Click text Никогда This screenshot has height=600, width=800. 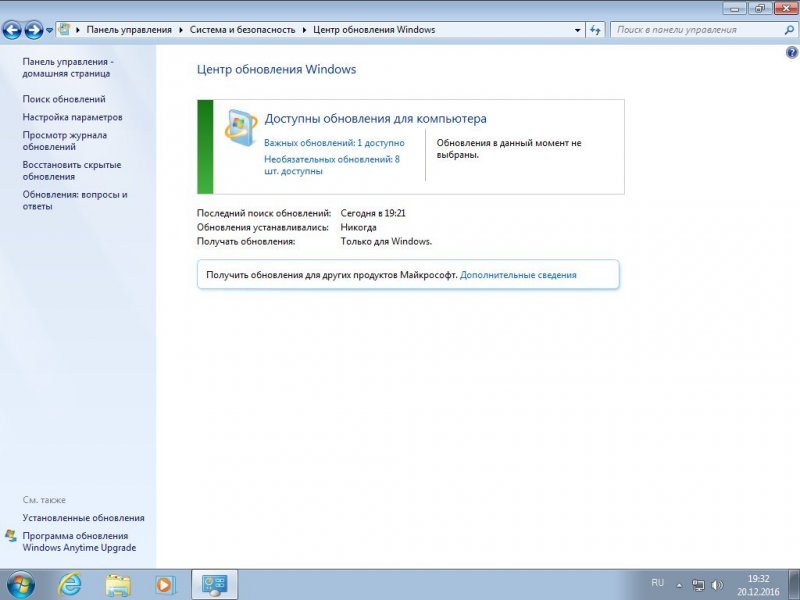pyautogui.click(x=358, y=228)
